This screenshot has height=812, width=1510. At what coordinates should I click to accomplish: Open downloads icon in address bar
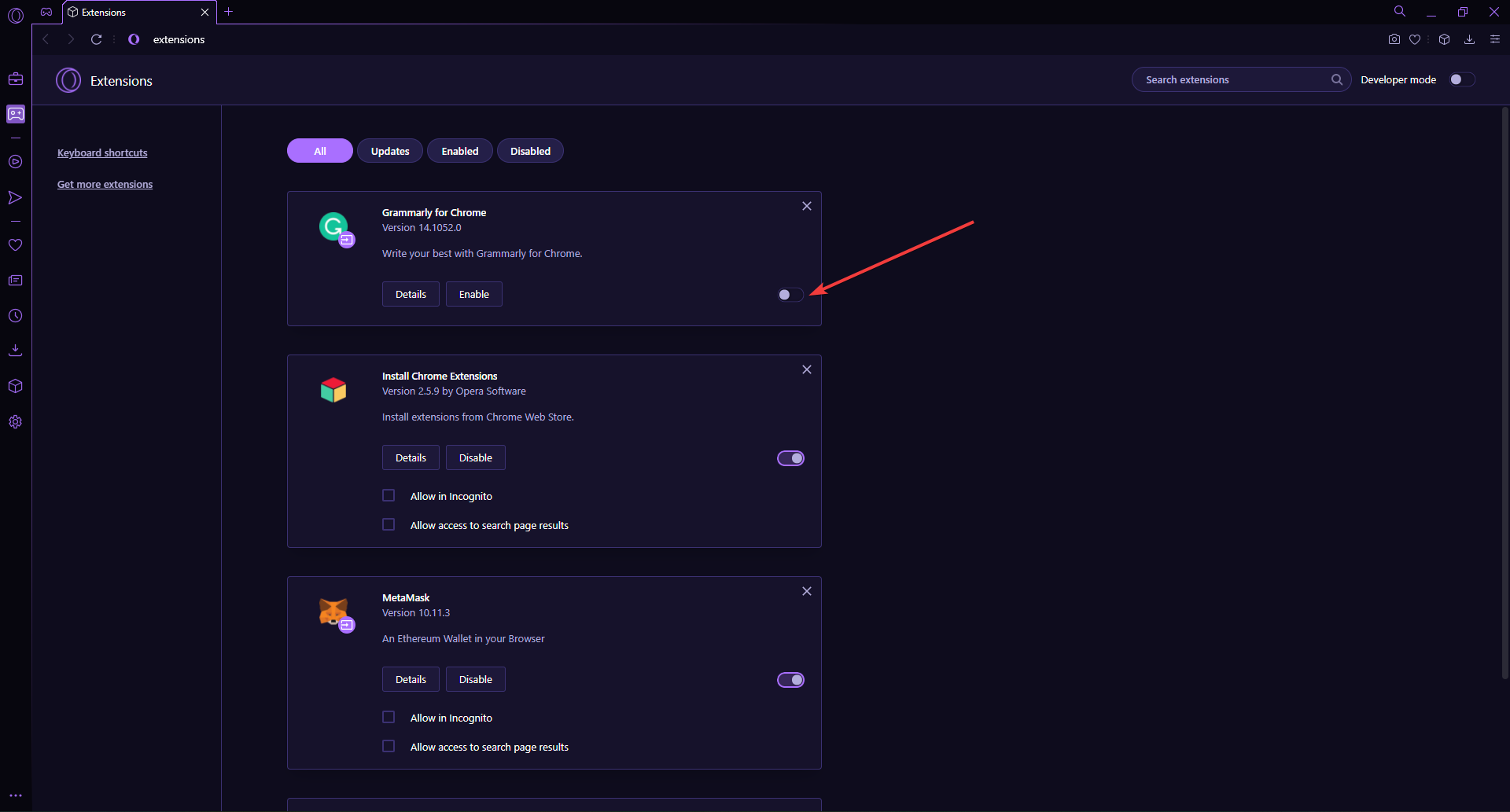click(x=1469, y=39)
